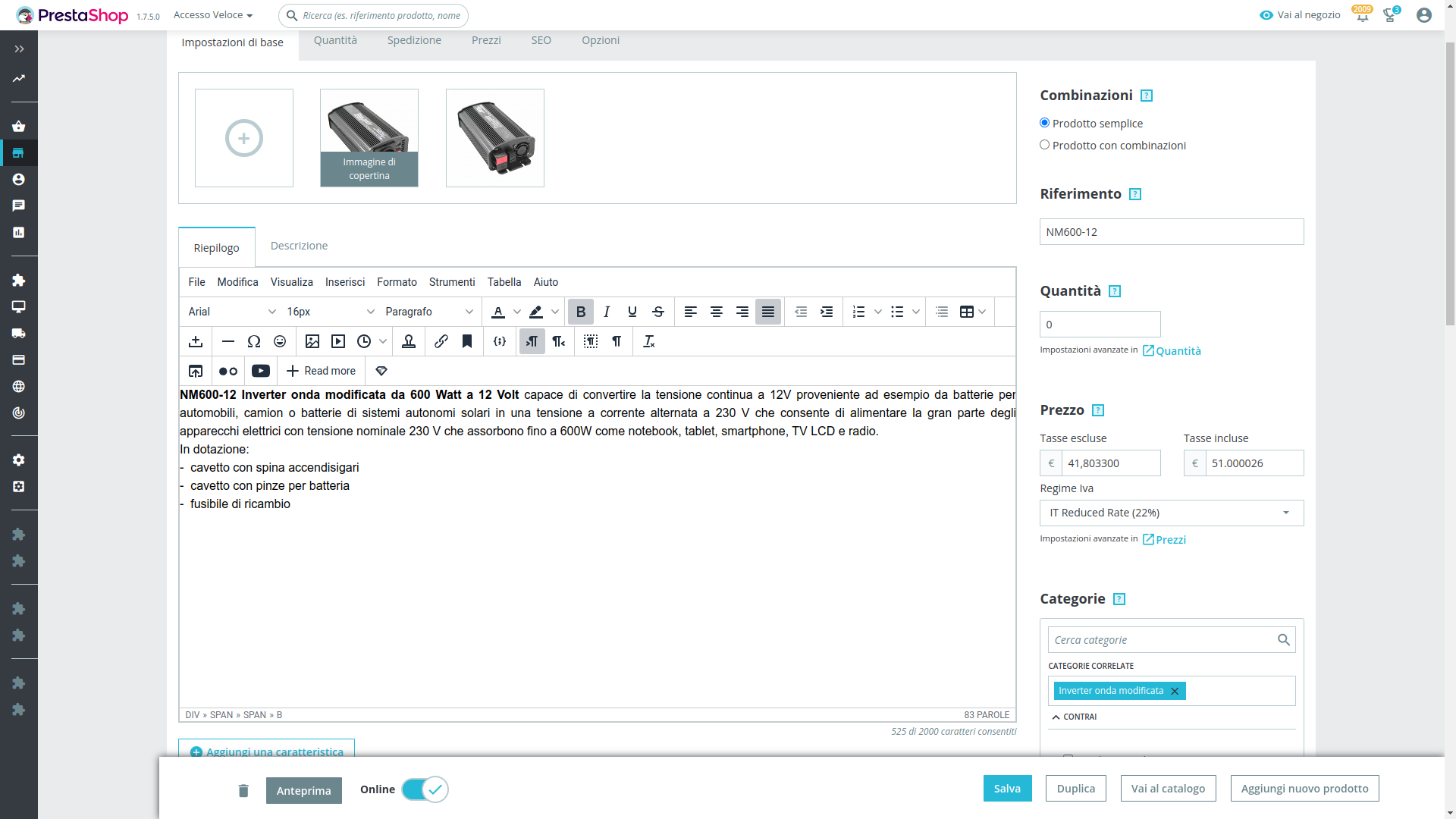This screenshot has height=819, width=1456.
Task: Click the Salva button
Action: tap(1007, 789)
